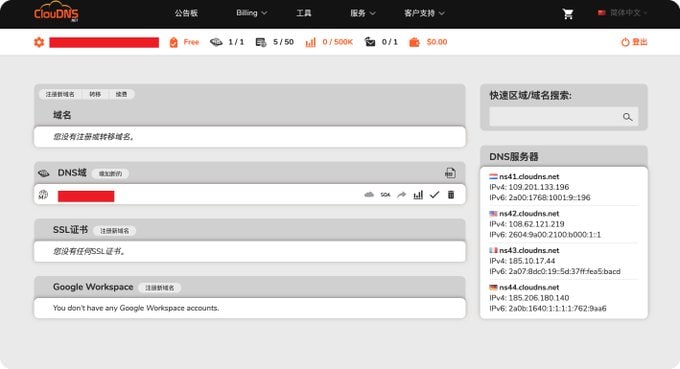680x369 pixels.
Task: Open account settings gear icon
Action: coord(39,42)
